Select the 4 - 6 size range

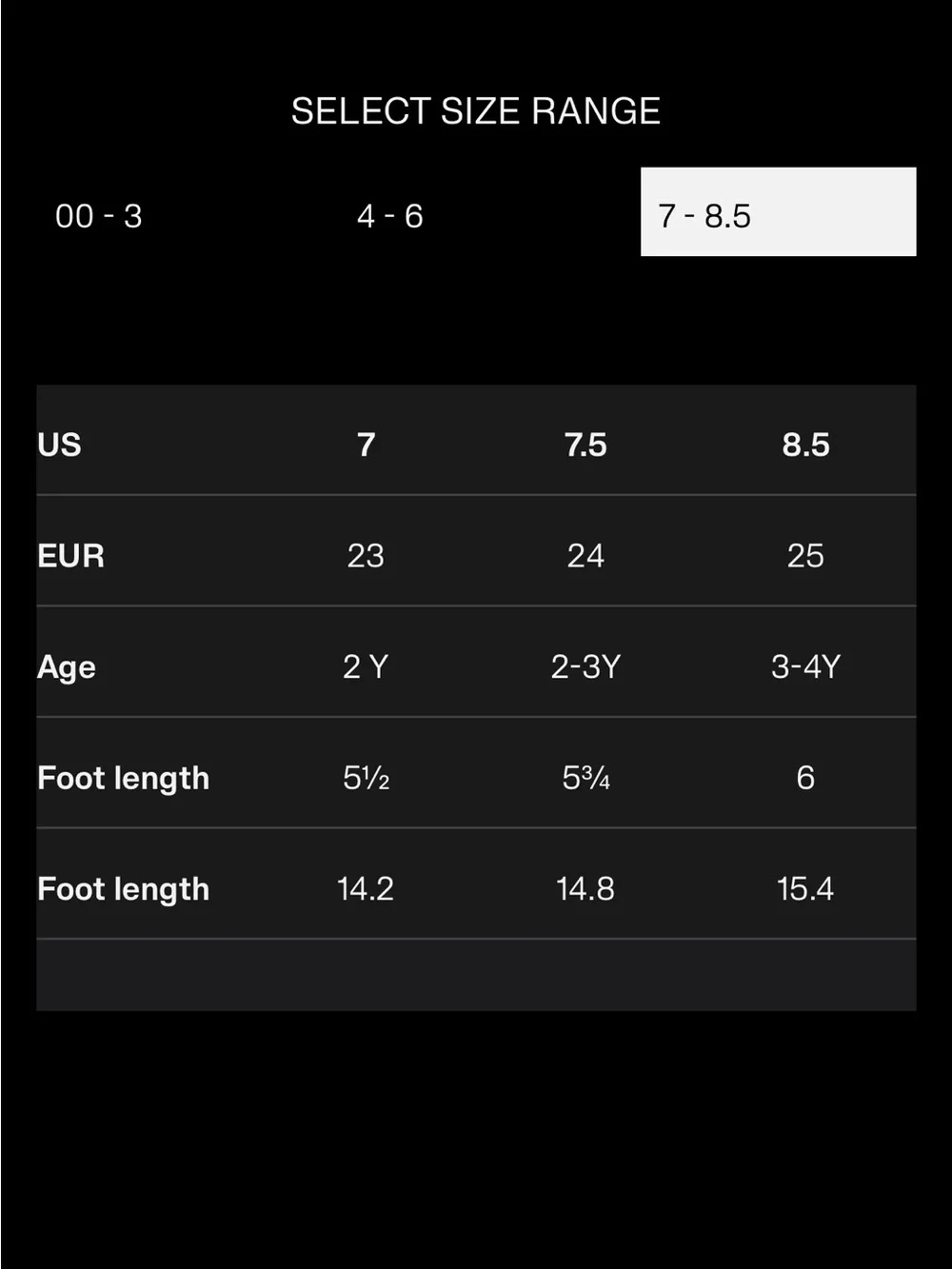point(389,216)
